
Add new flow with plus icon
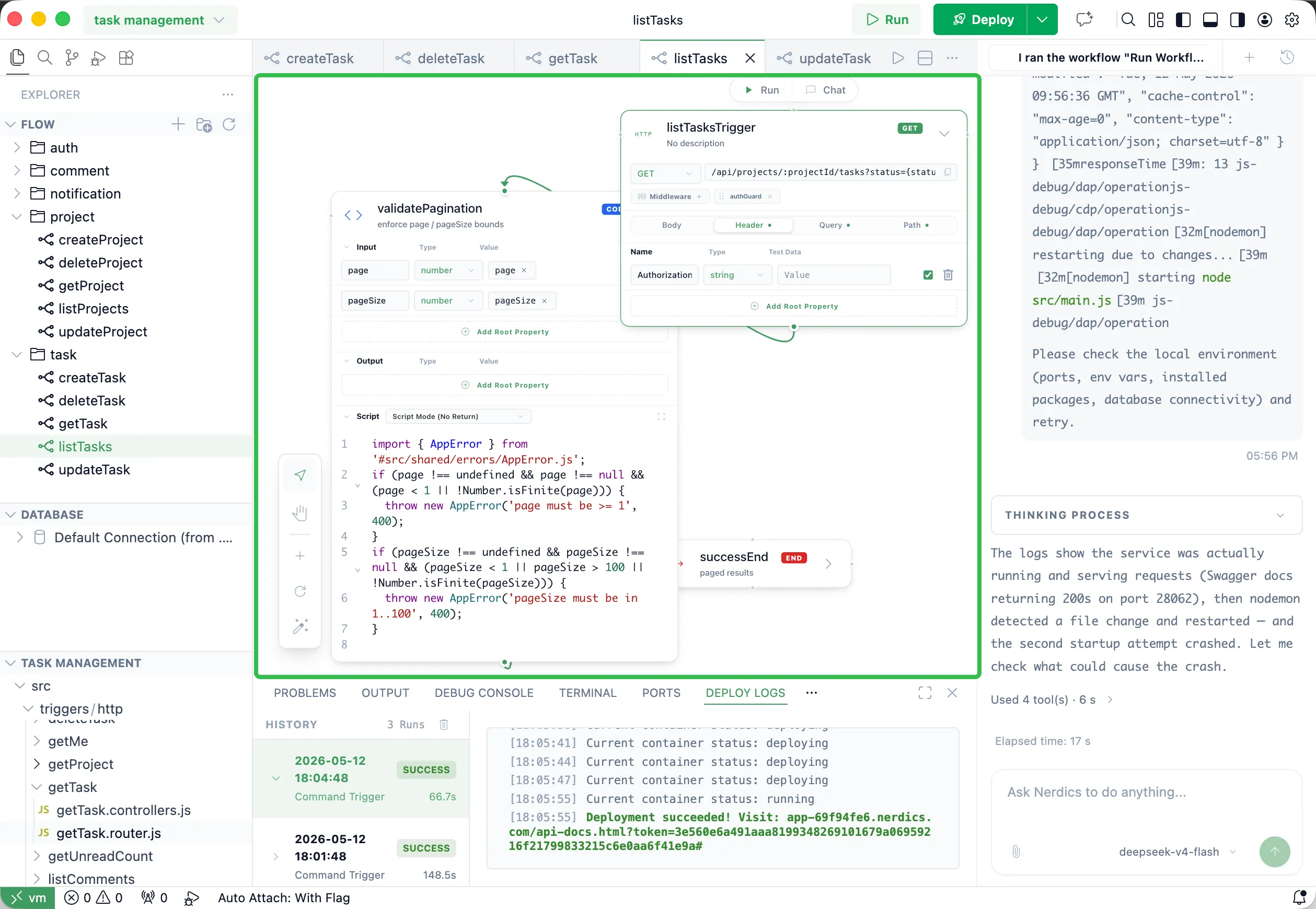tap(178, 124)
